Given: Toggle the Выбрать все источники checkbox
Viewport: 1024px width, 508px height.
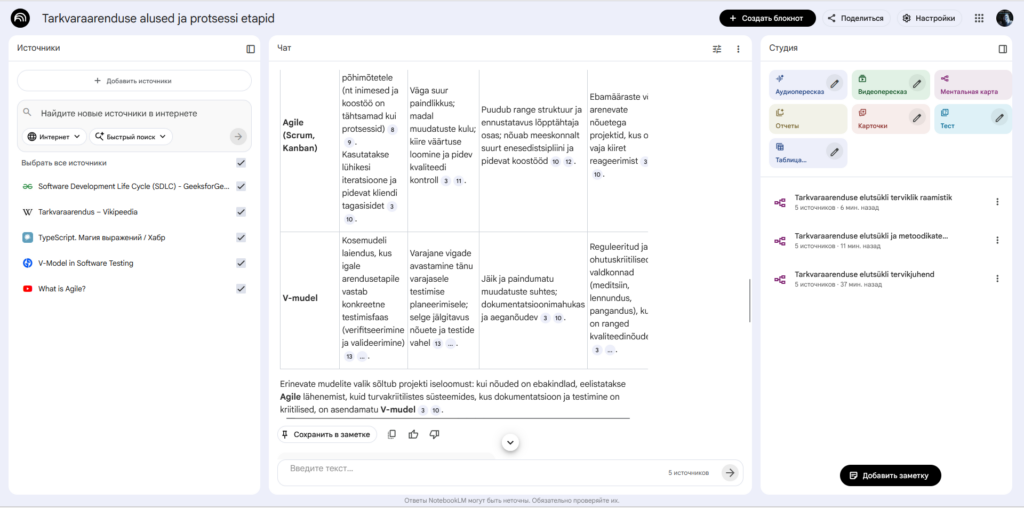Looking at the screenshot, I should click(241, 162).
